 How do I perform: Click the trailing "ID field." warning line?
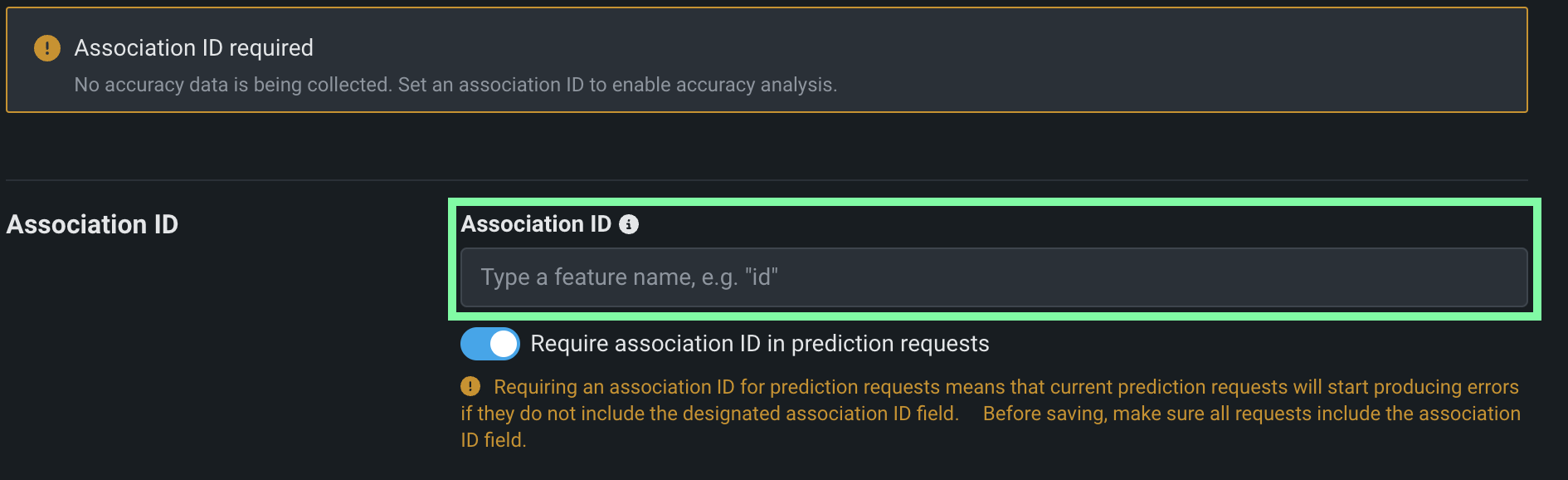tap(494, 440)
